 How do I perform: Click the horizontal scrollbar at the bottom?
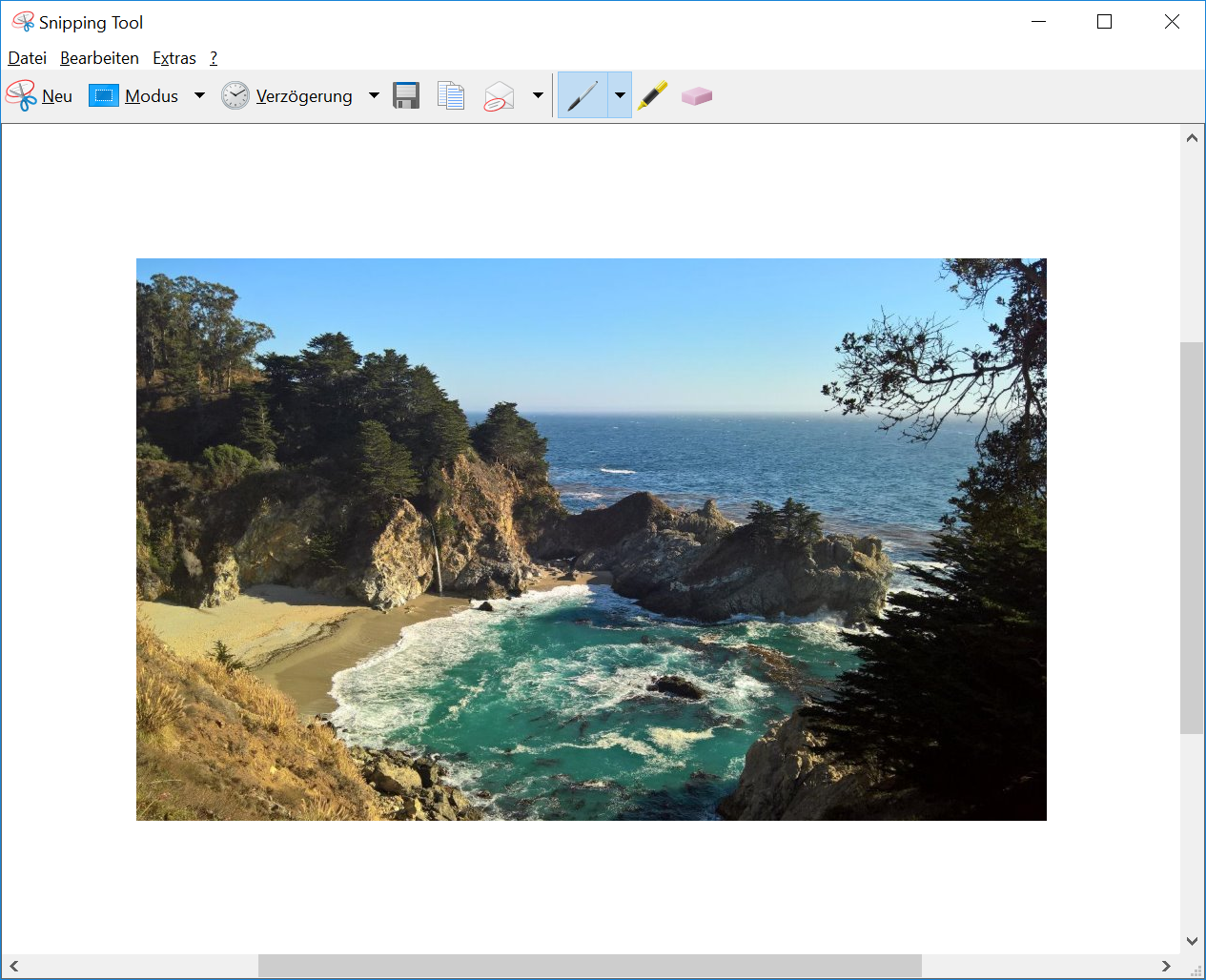[589, 965]
